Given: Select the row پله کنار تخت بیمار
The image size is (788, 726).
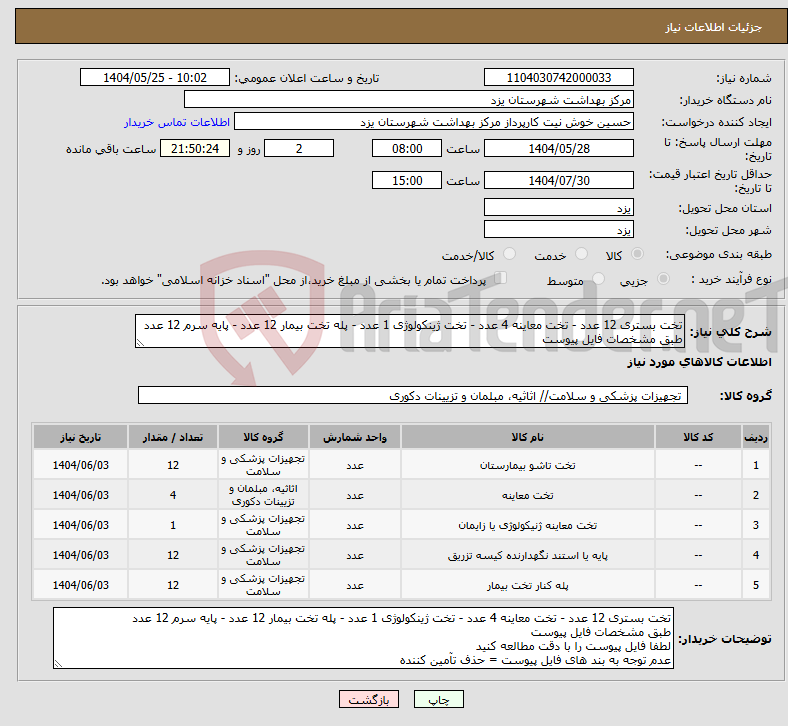Looking at the screenshot, I should point(402,585).
